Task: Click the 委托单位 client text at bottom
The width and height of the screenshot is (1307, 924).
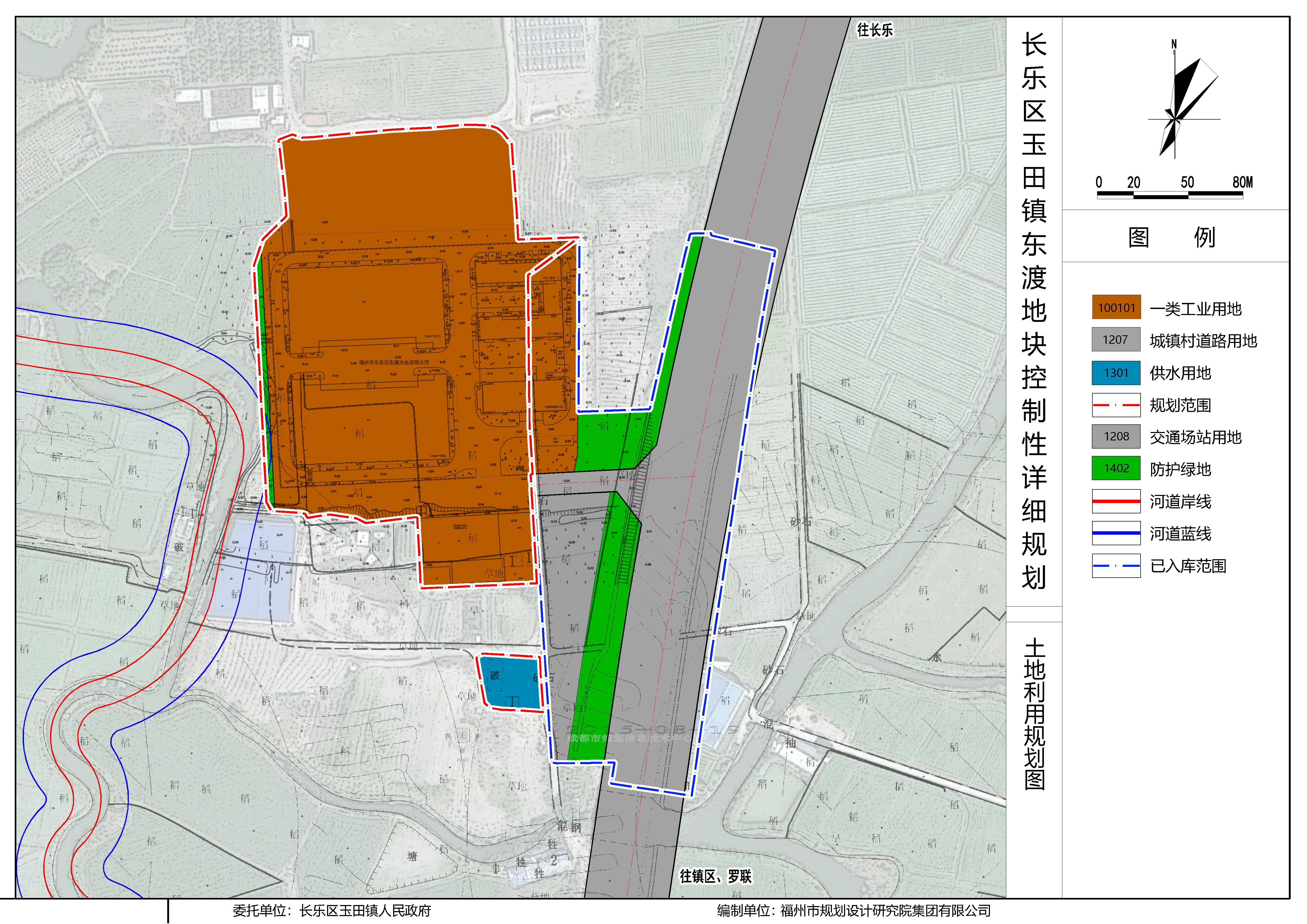Action: 331,911
